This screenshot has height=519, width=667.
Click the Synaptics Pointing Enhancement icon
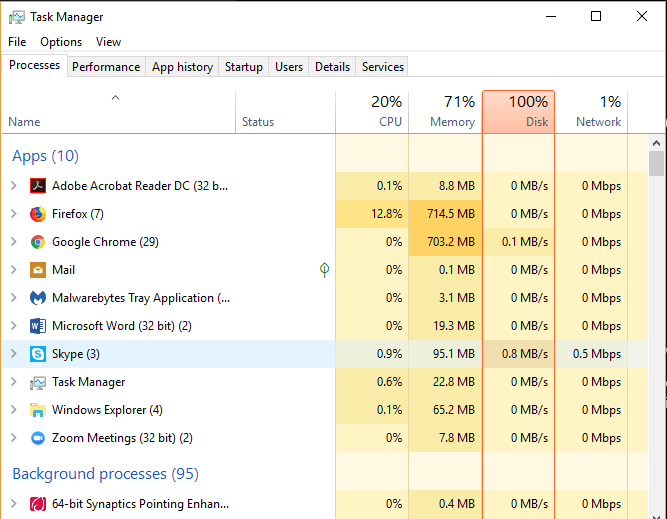[x=38, y=504]
